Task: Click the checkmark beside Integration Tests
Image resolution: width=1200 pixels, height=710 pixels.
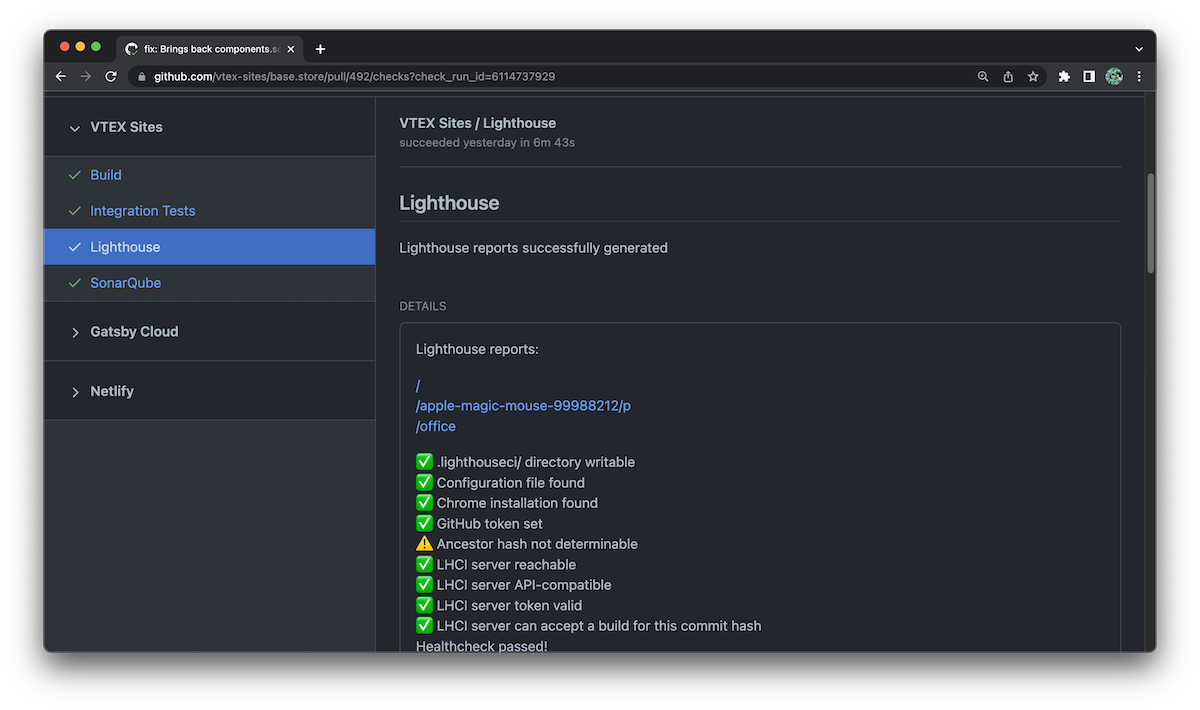Action: pos(75,211)
